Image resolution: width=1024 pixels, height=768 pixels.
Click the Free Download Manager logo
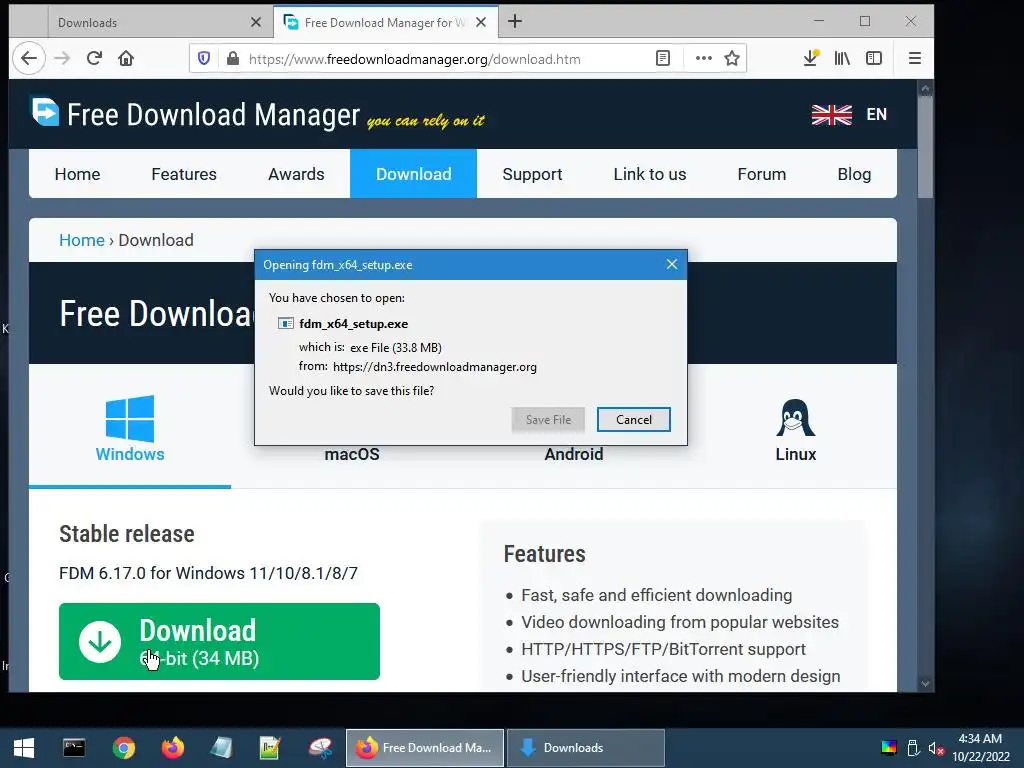[x=195, y=114]
